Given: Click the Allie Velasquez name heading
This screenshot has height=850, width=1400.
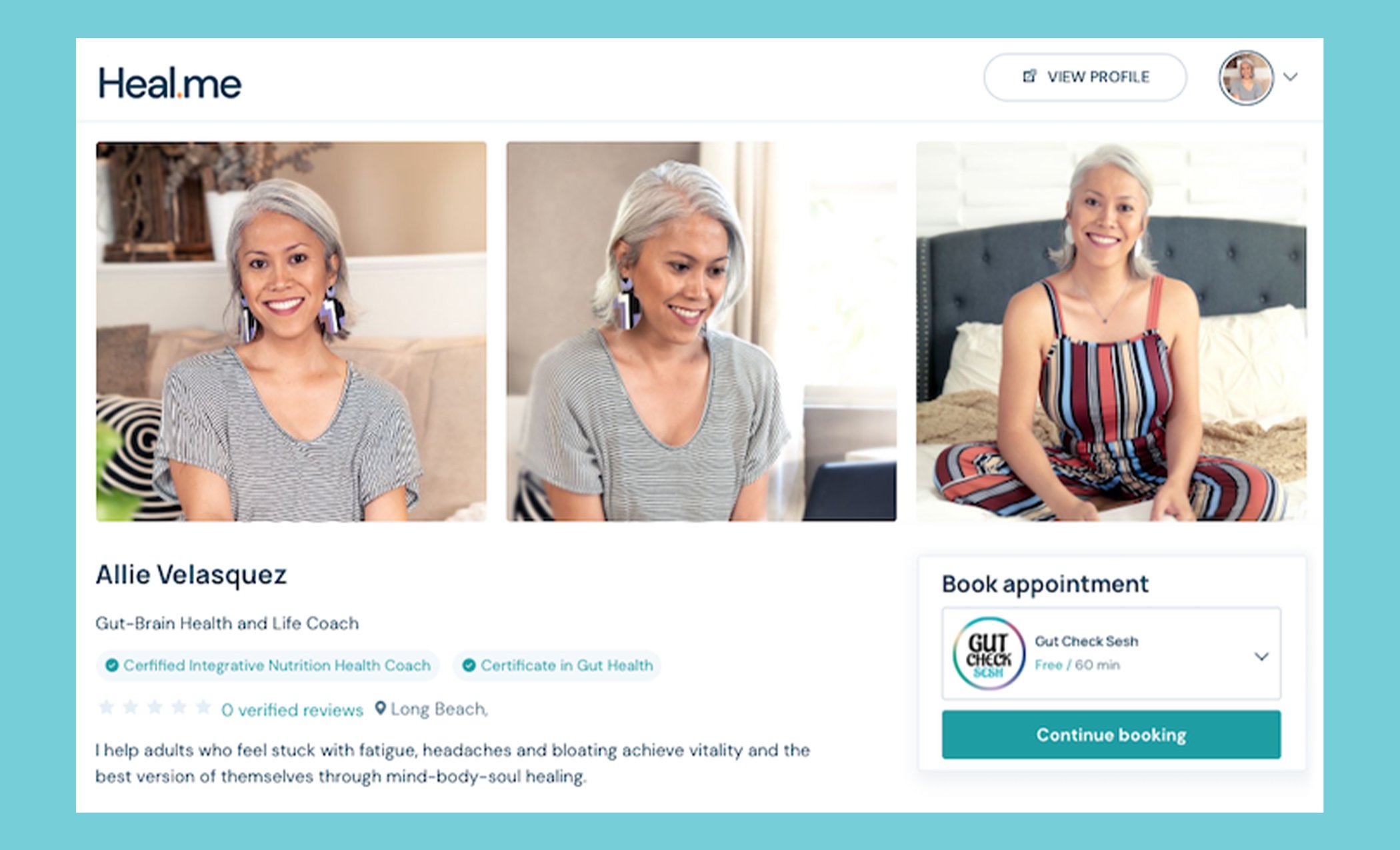Looking at the screenshot, I should (x=191, y=575).
